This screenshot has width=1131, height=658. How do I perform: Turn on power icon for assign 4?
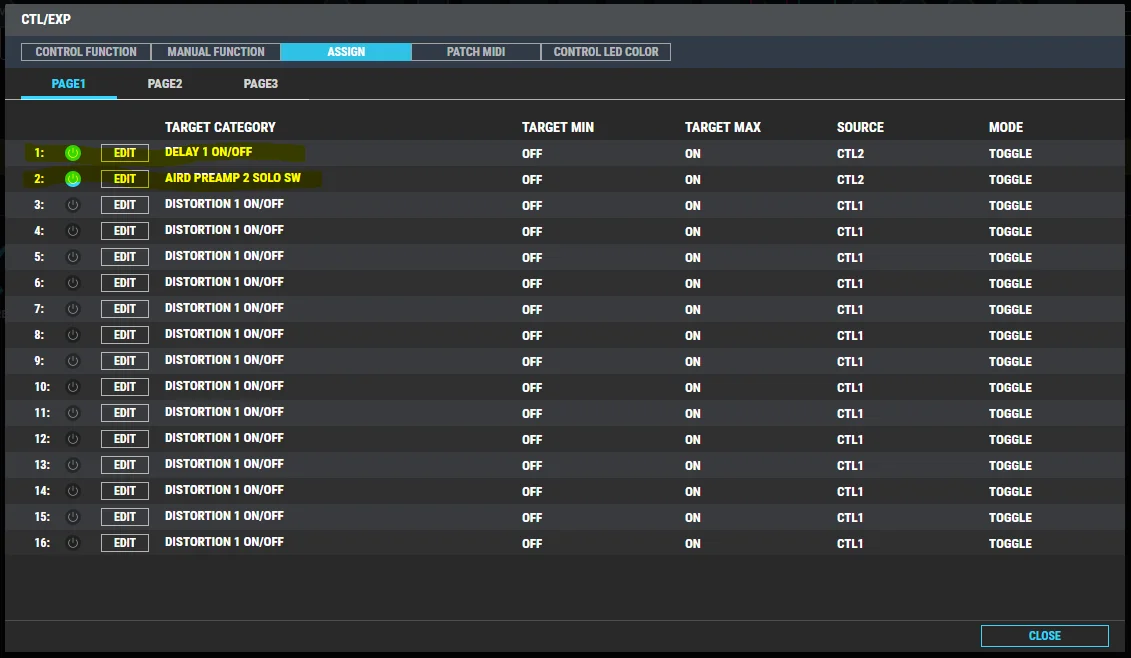click(72, 231)
